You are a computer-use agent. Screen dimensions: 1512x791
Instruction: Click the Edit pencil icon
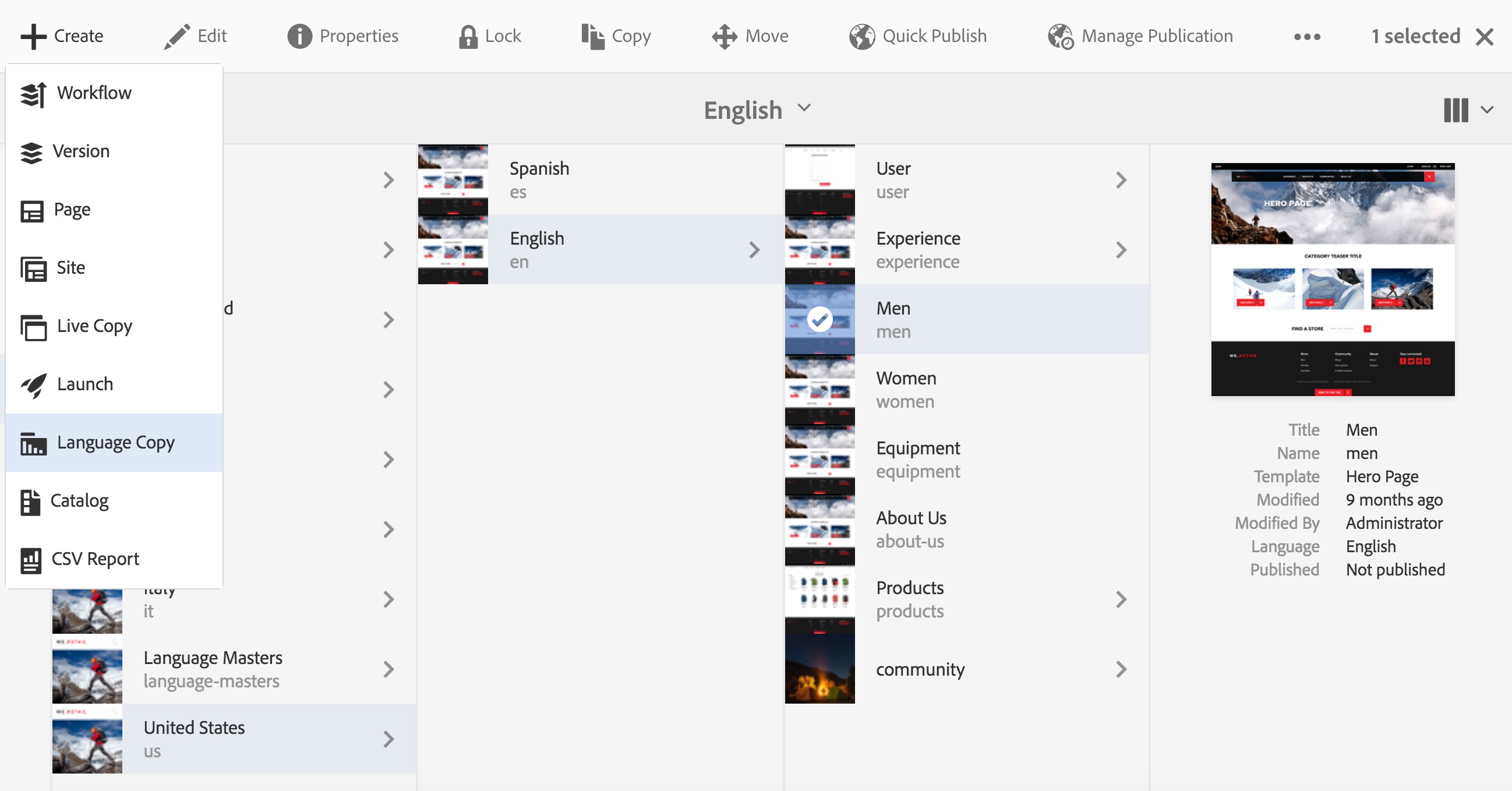176,36
